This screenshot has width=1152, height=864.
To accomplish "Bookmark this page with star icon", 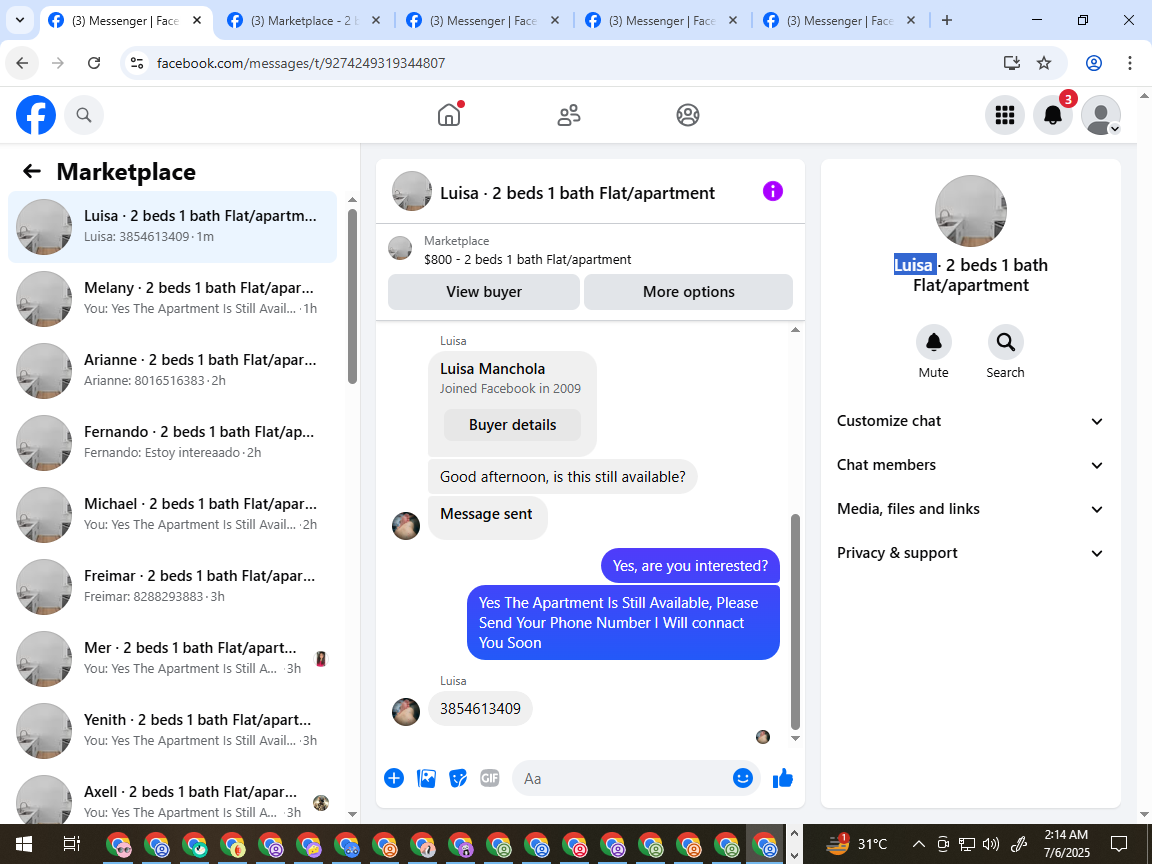I will point(1043,63).
